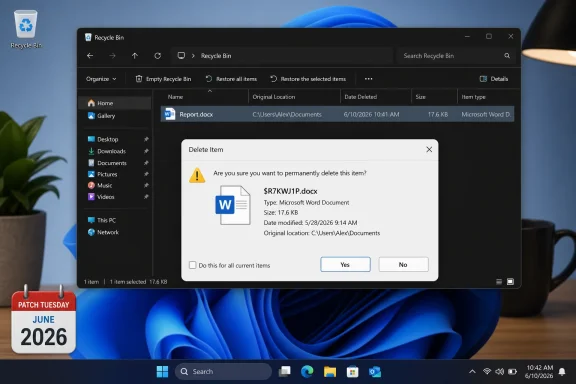The height and width of the screenshot is (384, 576).
Task: Click Empty Recycle Bin
Action: pos(163,79)
